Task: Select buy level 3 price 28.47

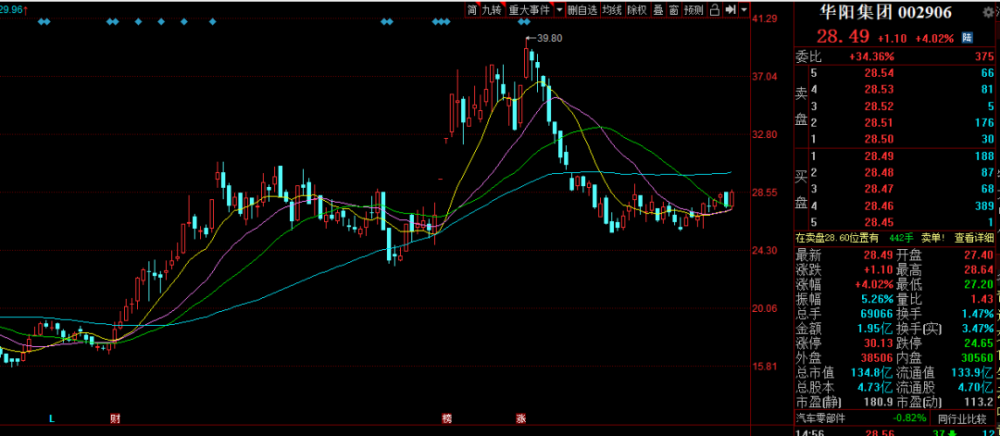Action: pos(879,189)
